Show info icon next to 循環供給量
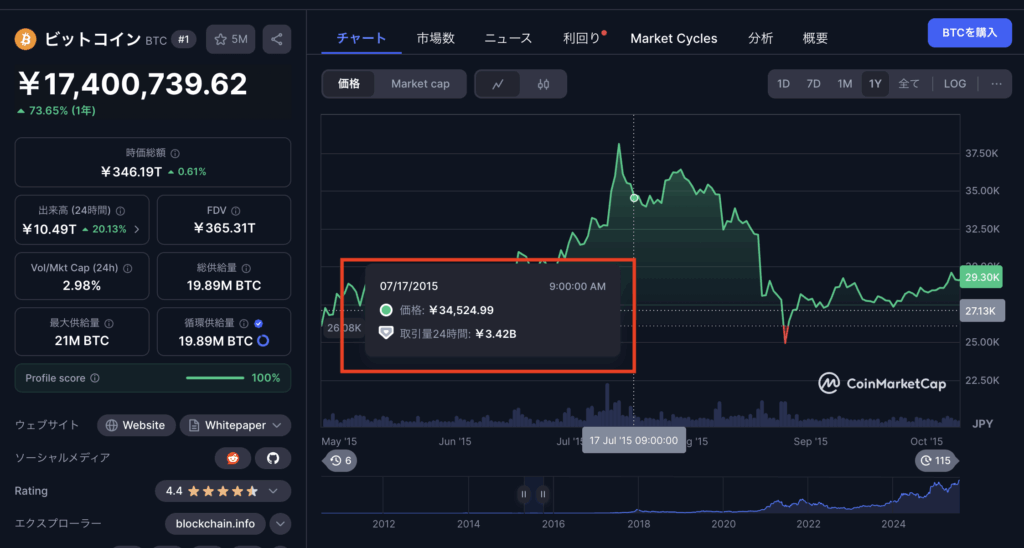Viewport: 1024px width, 548px height. (x=244, y=323)
